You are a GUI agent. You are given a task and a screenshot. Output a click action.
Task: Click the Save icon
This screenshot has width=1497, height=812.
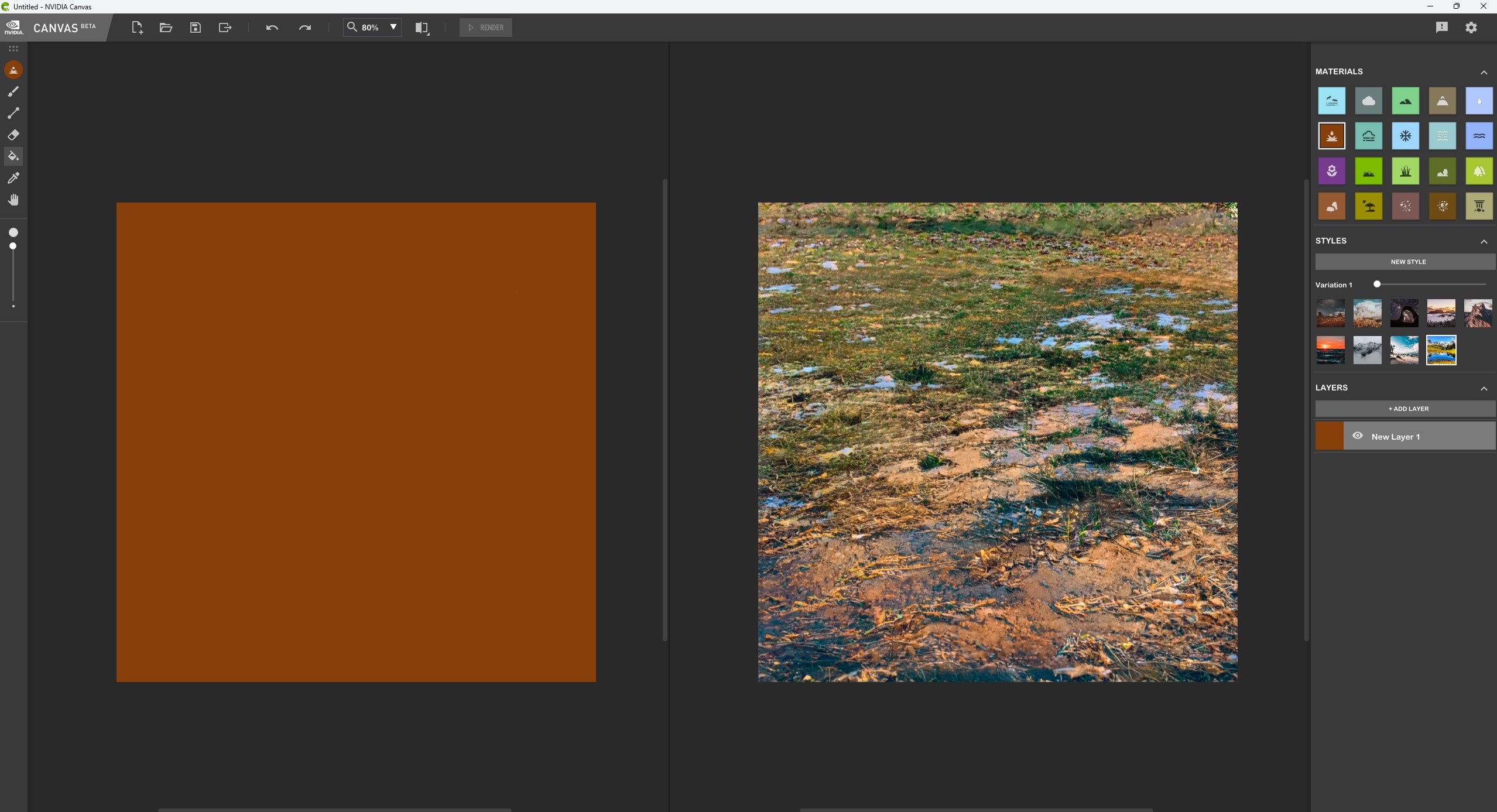point(196,28)
